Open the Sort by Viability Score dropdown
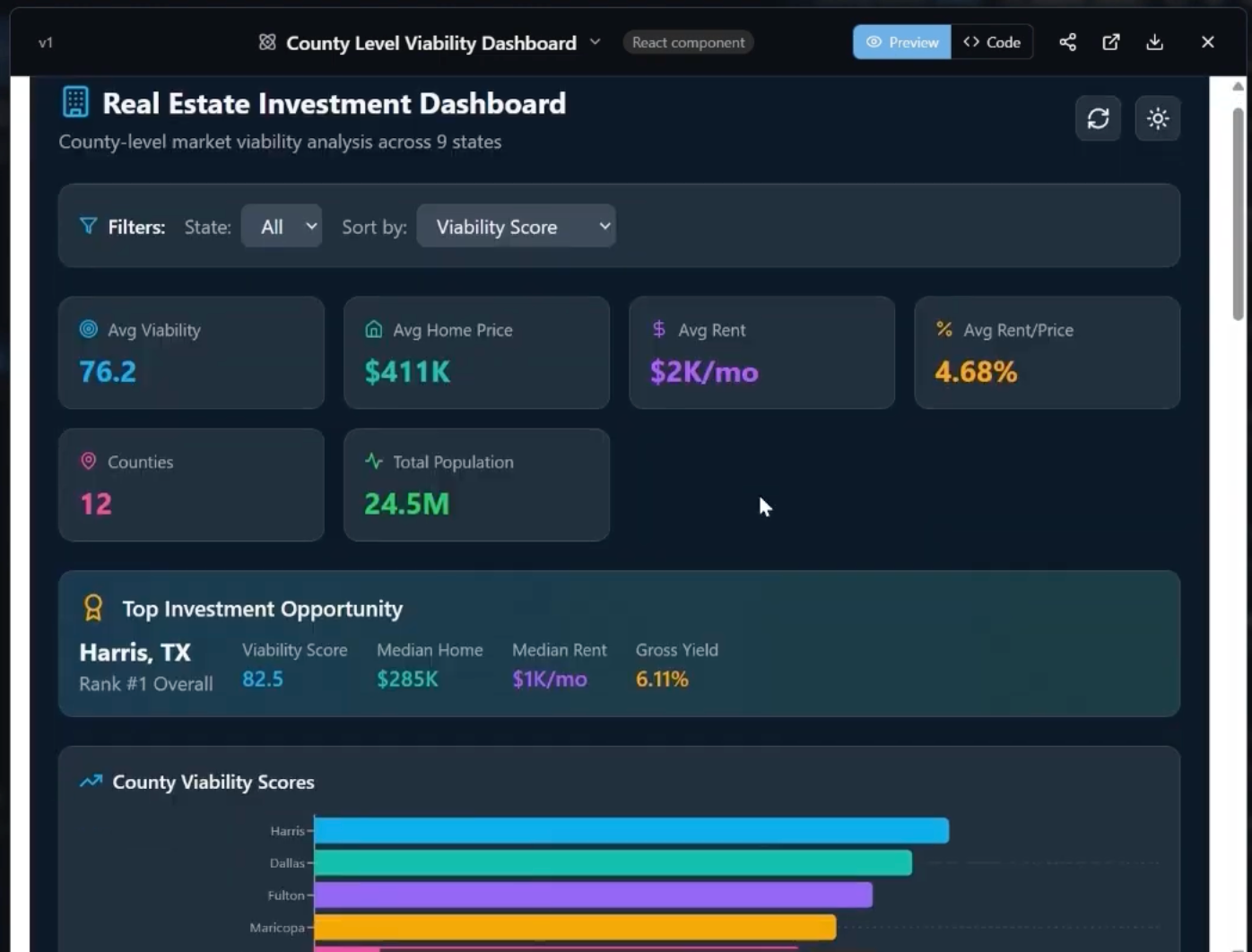 [516, 227]
